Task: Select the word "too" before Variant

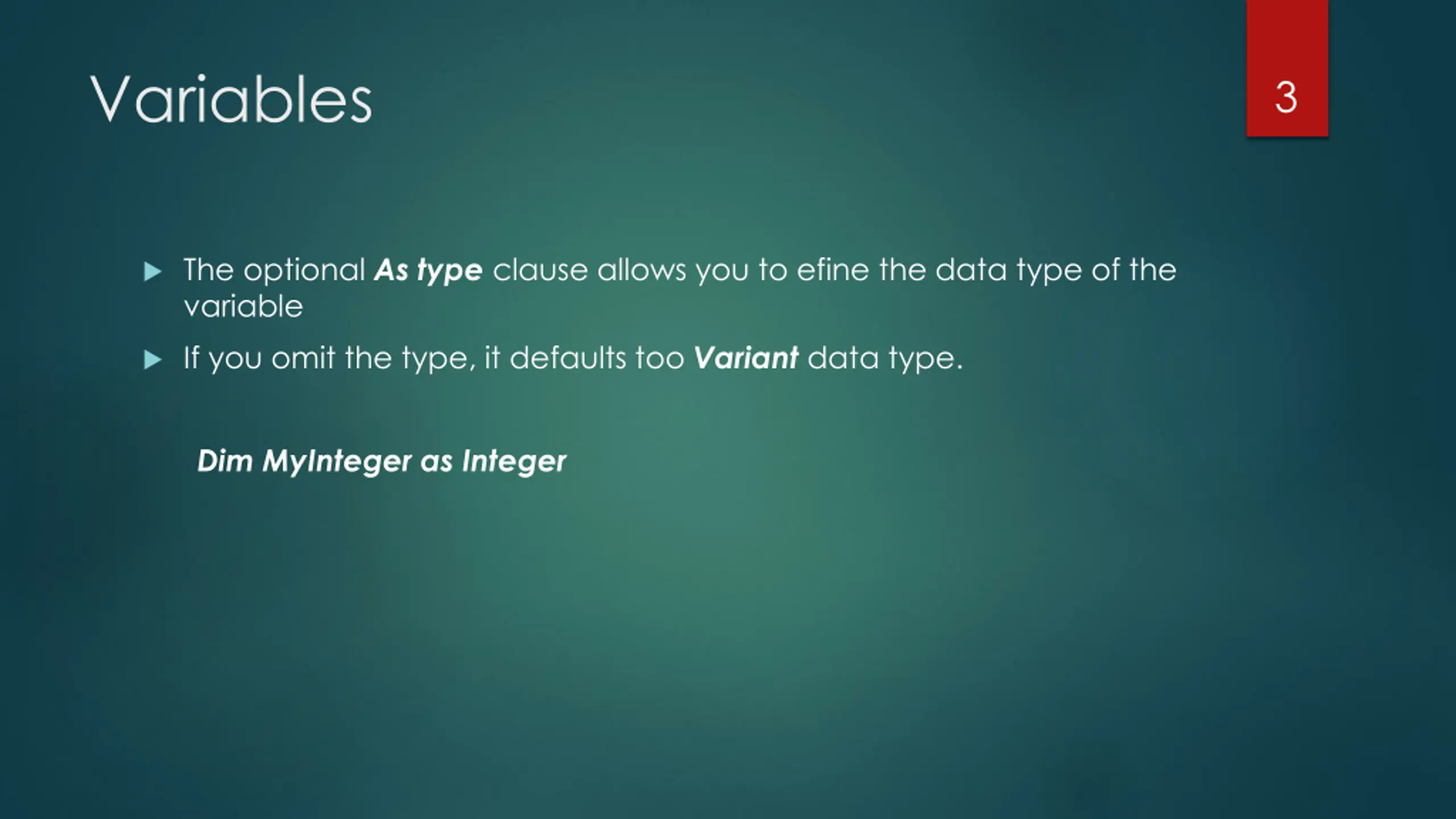Action: click(x=660, y=359)
